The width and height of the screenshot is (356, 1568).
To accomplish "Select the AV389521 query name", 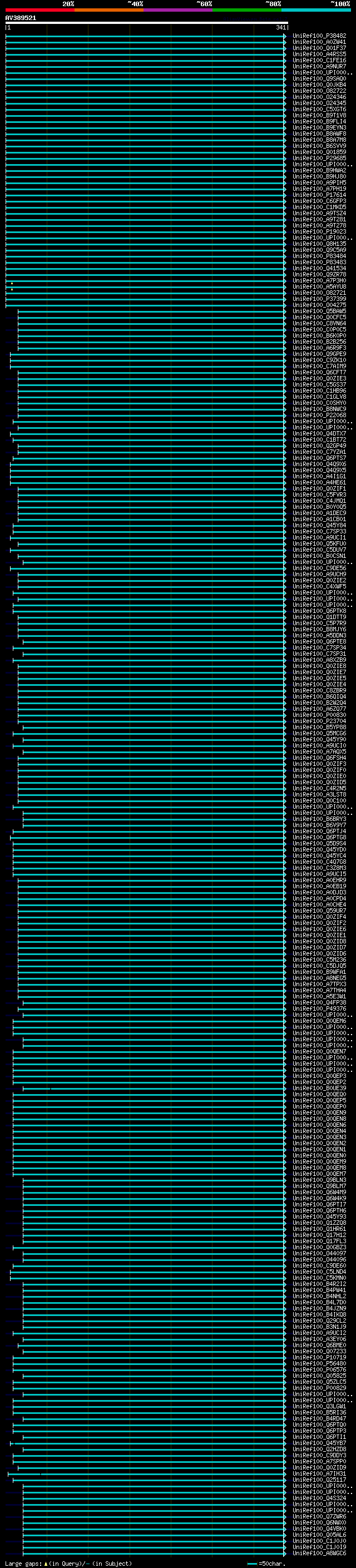I will tap(21, 18).
